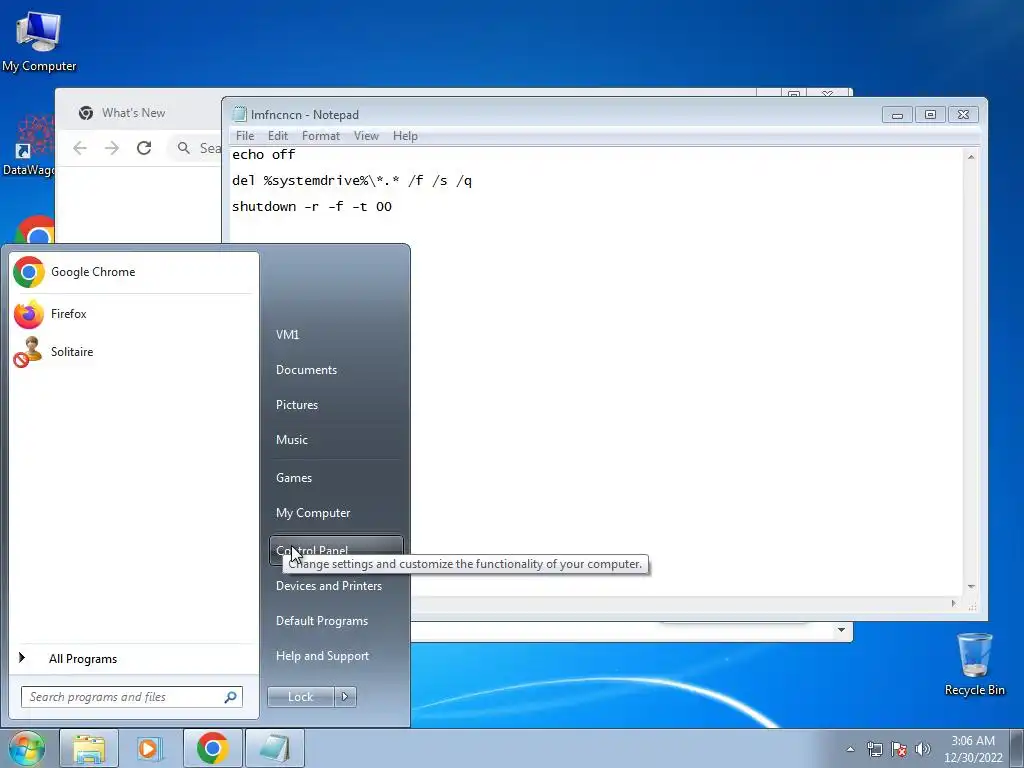The height and width of the screenshot is (768, 1024).
Task: Click the network tray icon
Action: point(874,749)
